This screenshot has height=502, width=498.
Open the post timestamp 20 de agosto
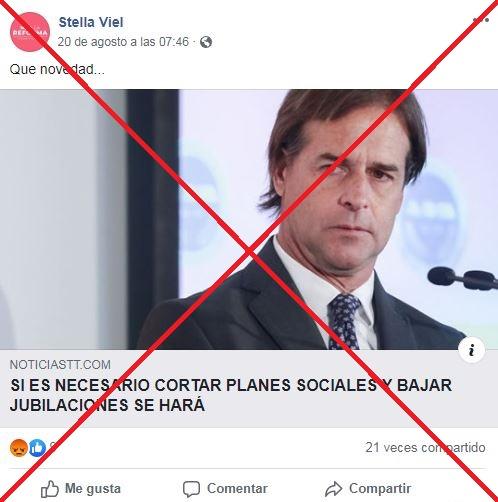[123, 42]
